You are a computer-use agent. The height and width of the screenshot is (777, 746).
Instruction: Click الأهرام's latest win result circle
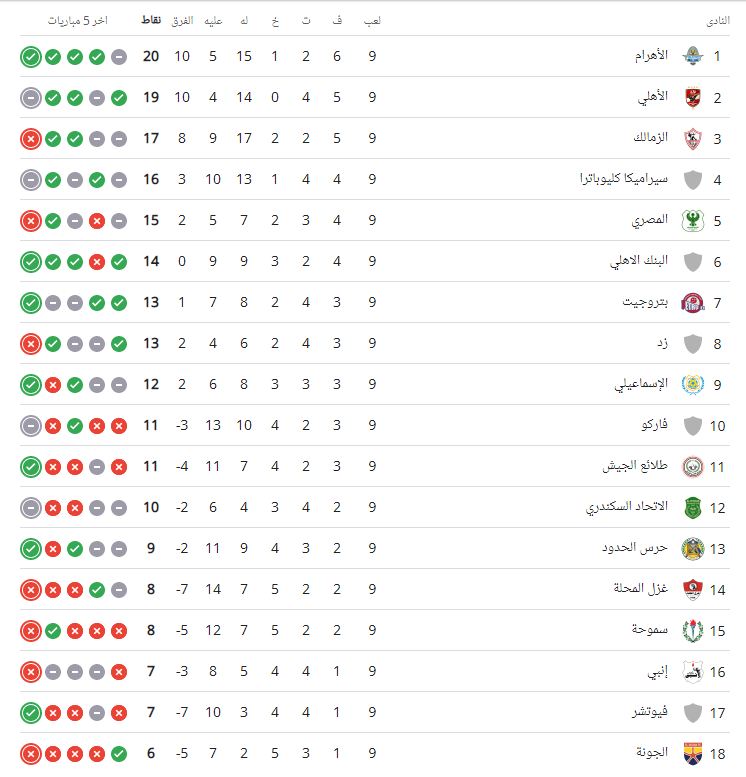tap(31, 56)
